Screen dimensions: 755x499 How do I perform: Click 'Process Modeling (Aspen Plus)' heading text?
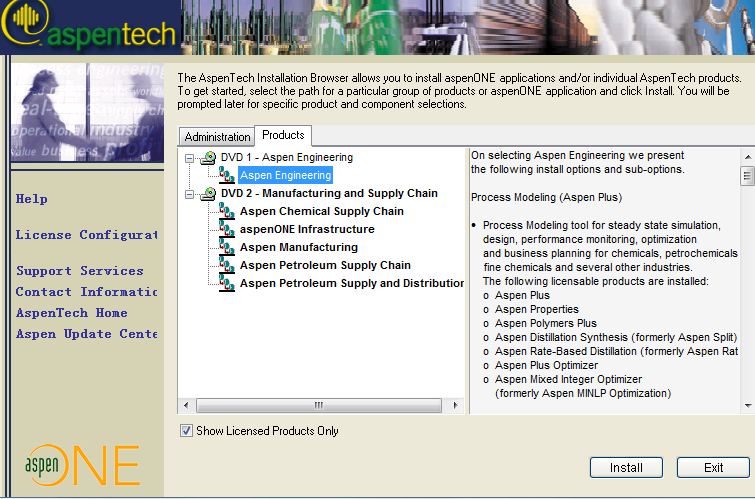547,197
